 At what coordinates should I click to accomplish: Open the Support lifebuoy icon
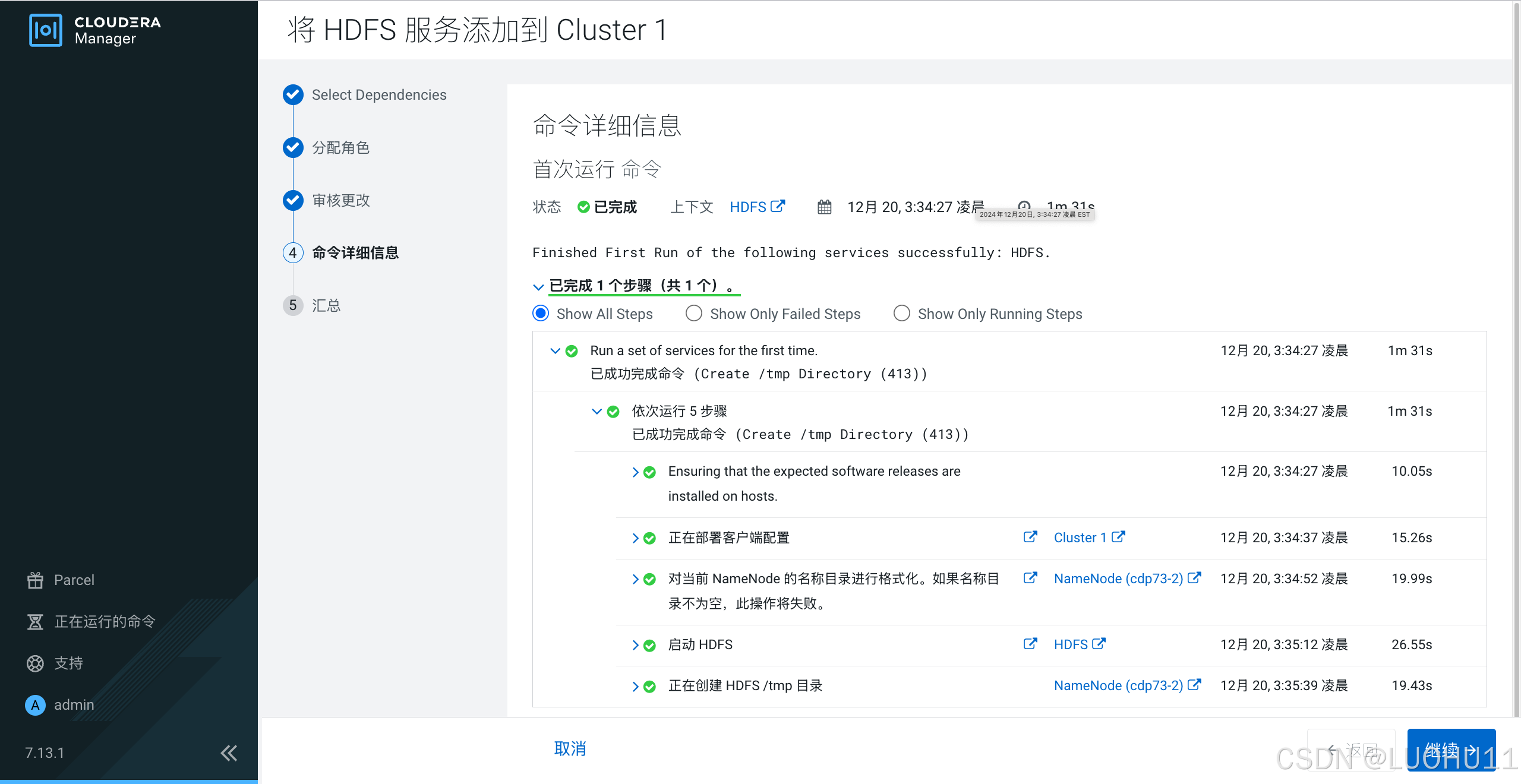pos(35,663)
